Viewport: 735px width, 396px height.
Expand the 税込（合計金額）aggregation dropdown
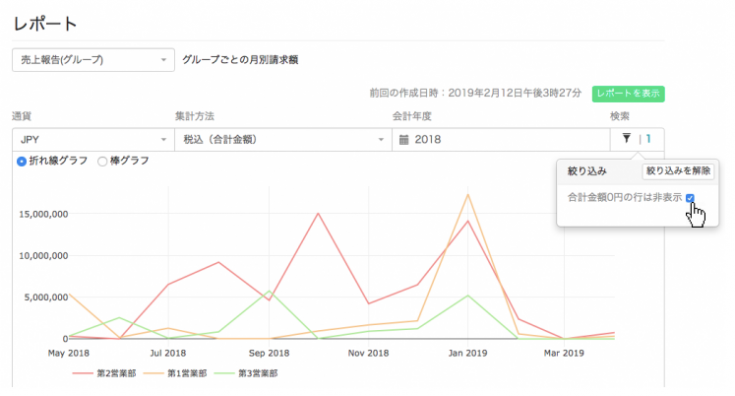[x=283, y=140]
